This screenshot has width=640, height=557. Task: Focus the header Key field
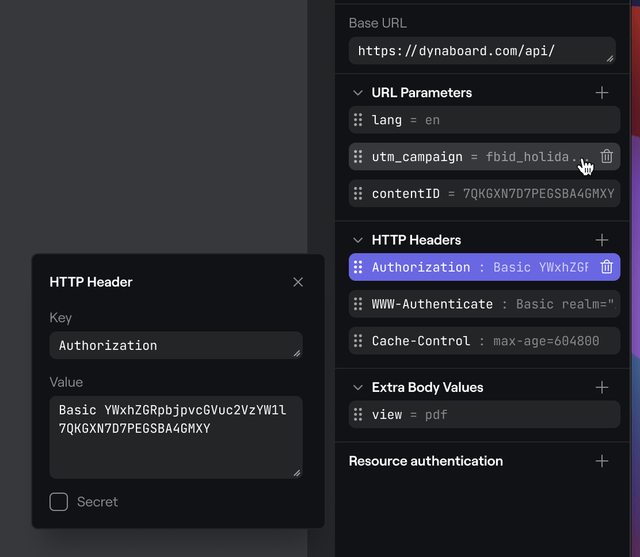(x=175, y=346)
